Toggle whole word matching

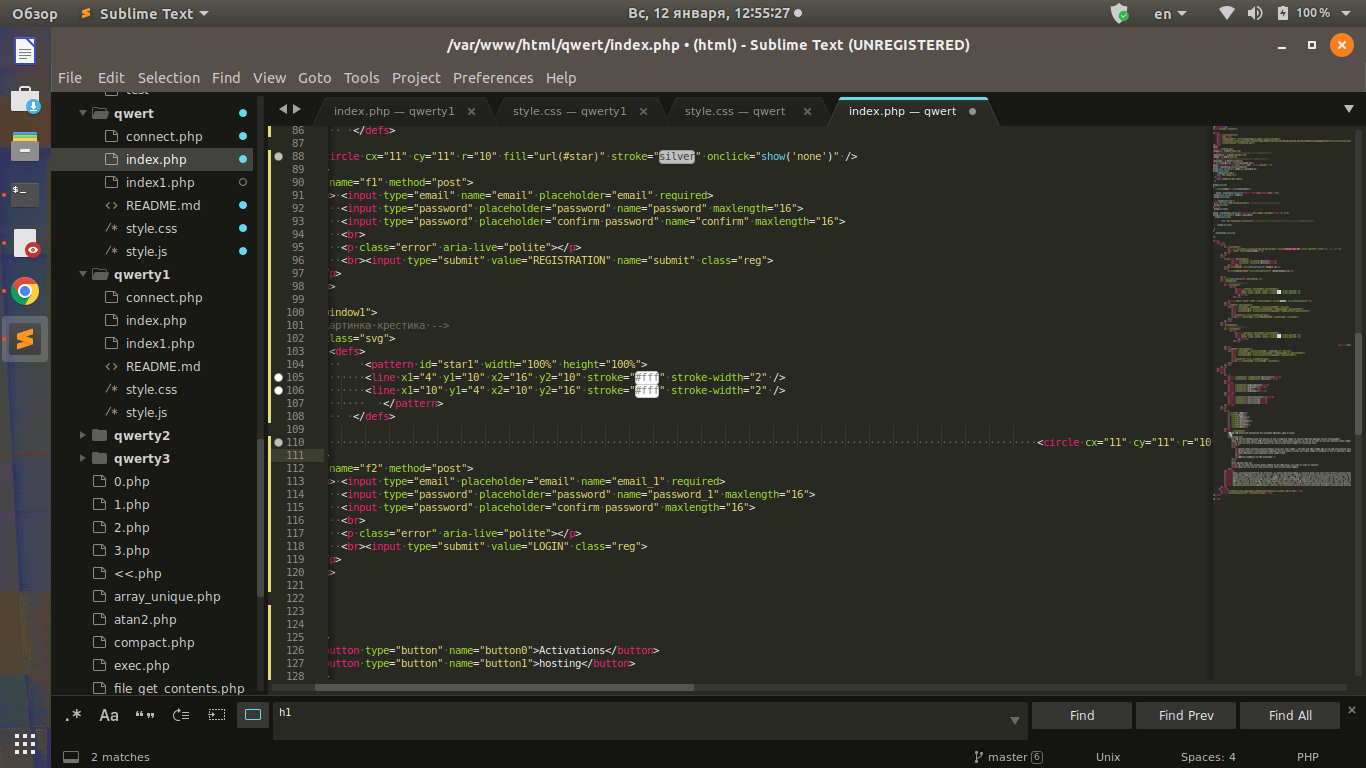145,715
